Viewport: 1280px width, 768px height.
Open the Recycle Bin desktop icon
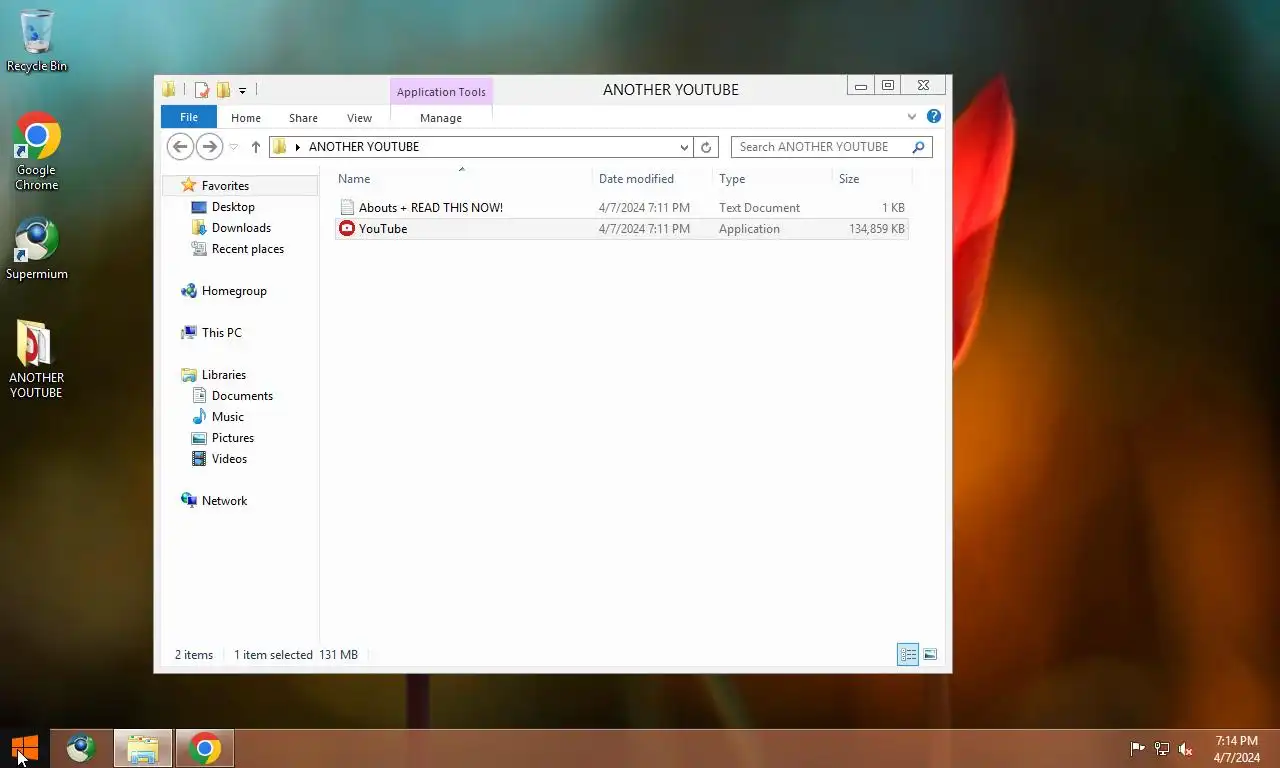pyautogui.click(x=37, y=41)
